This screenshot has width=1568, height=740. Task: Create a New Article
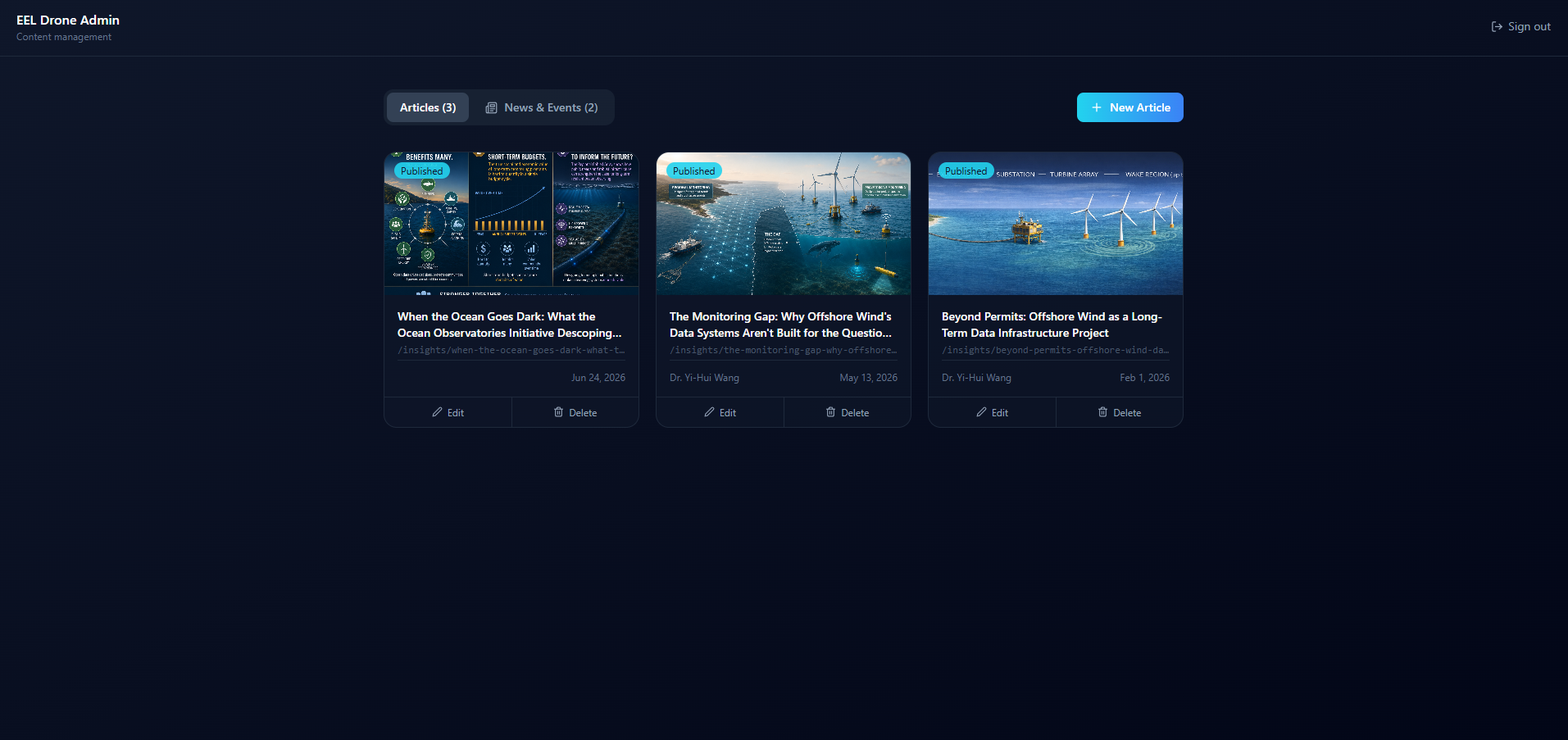coord(1129,107)
